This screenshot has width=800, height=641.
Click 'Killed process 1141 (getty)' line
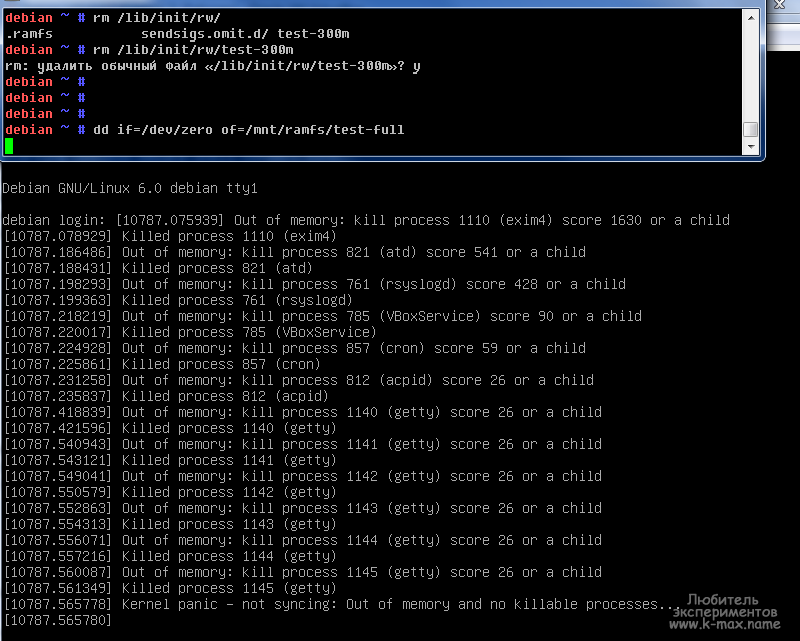click(170, 460)
